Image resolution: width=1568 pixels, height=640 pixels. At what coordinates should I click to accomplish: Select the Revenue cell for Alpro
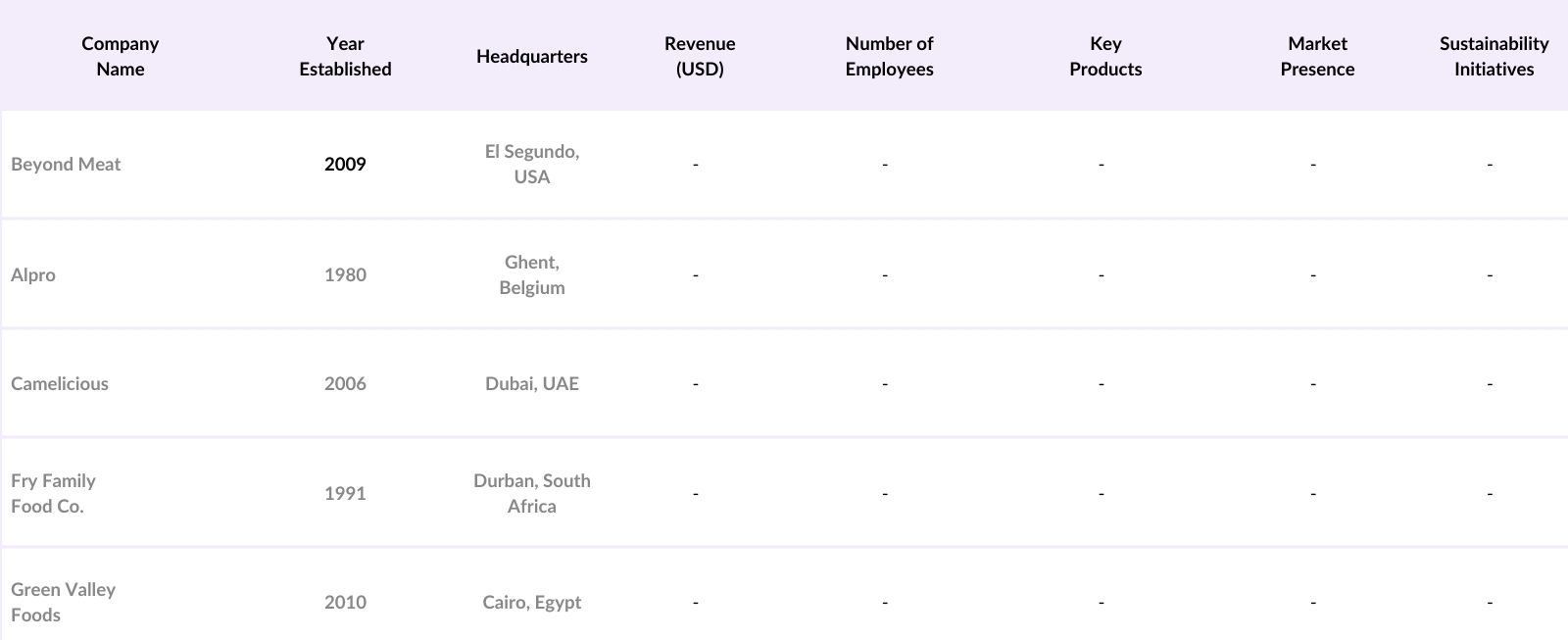pyautogui.click(x=696, y=274)
